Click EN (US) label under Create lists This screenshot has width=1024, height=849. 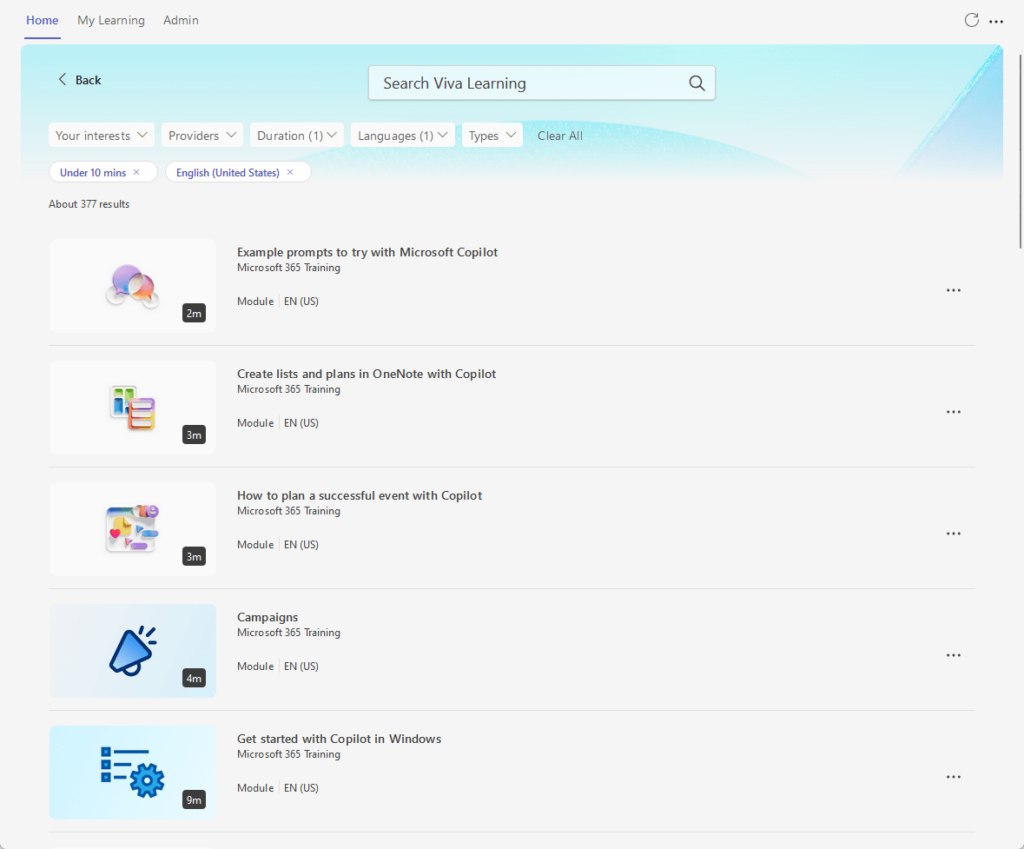(301, 423)
